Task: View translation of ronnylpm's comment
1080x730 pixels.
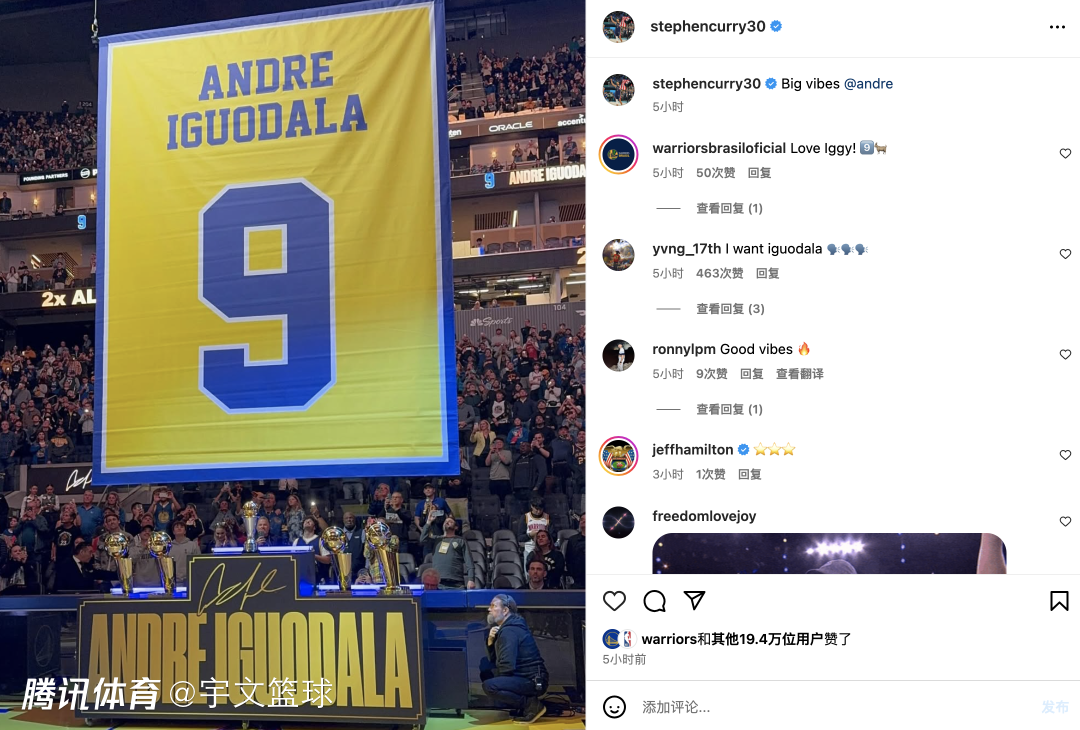Action: coord(800,374)
